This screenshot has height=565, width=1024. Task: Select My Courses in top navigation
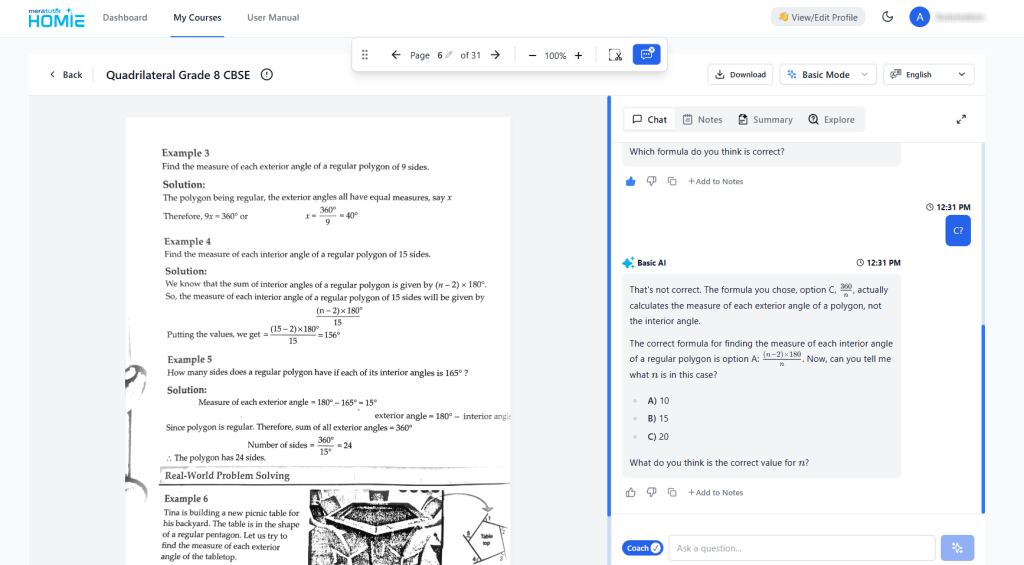(197, 18)
